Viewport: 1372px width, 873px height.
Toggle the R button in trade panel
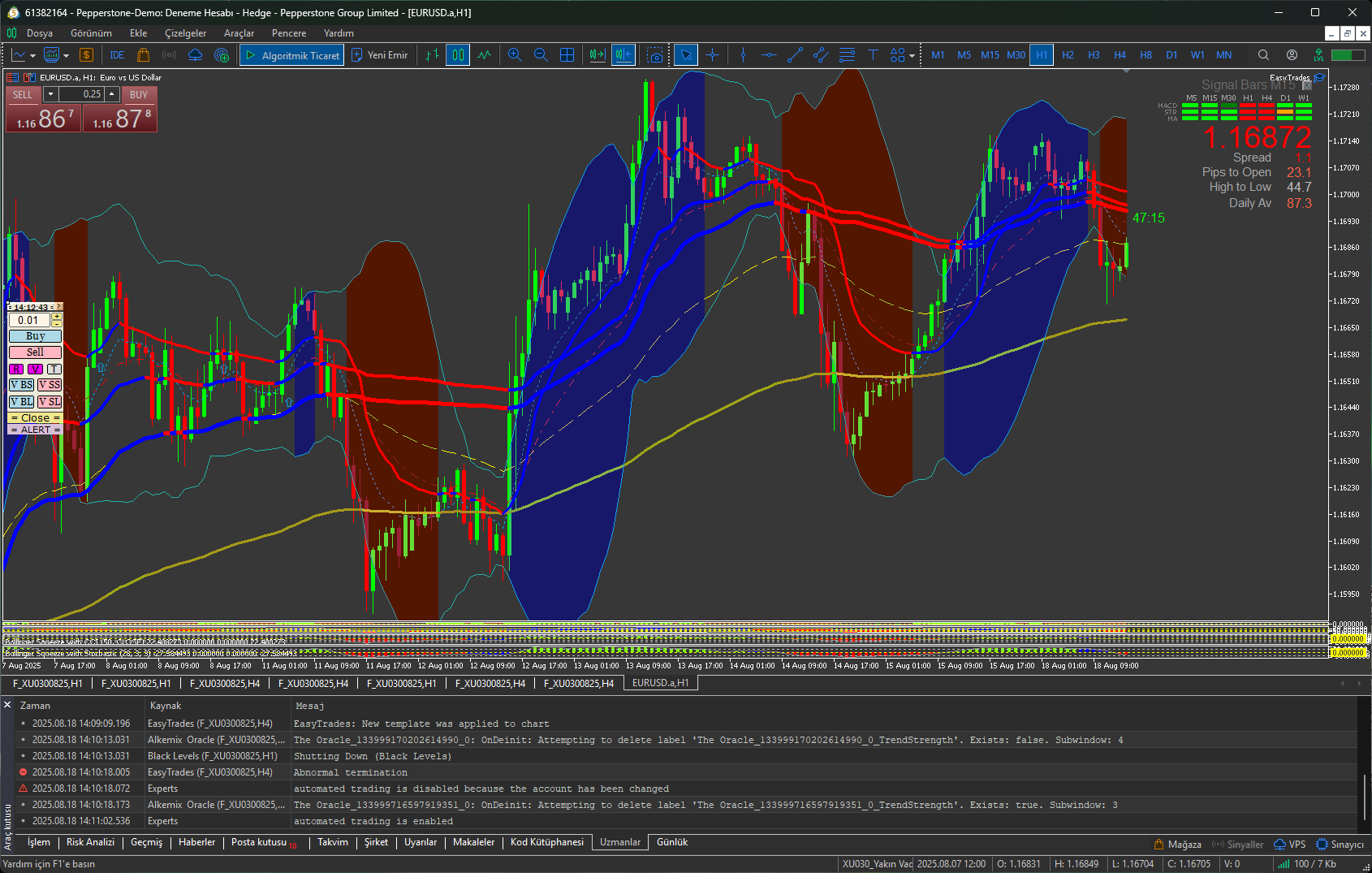coord(16,369)
